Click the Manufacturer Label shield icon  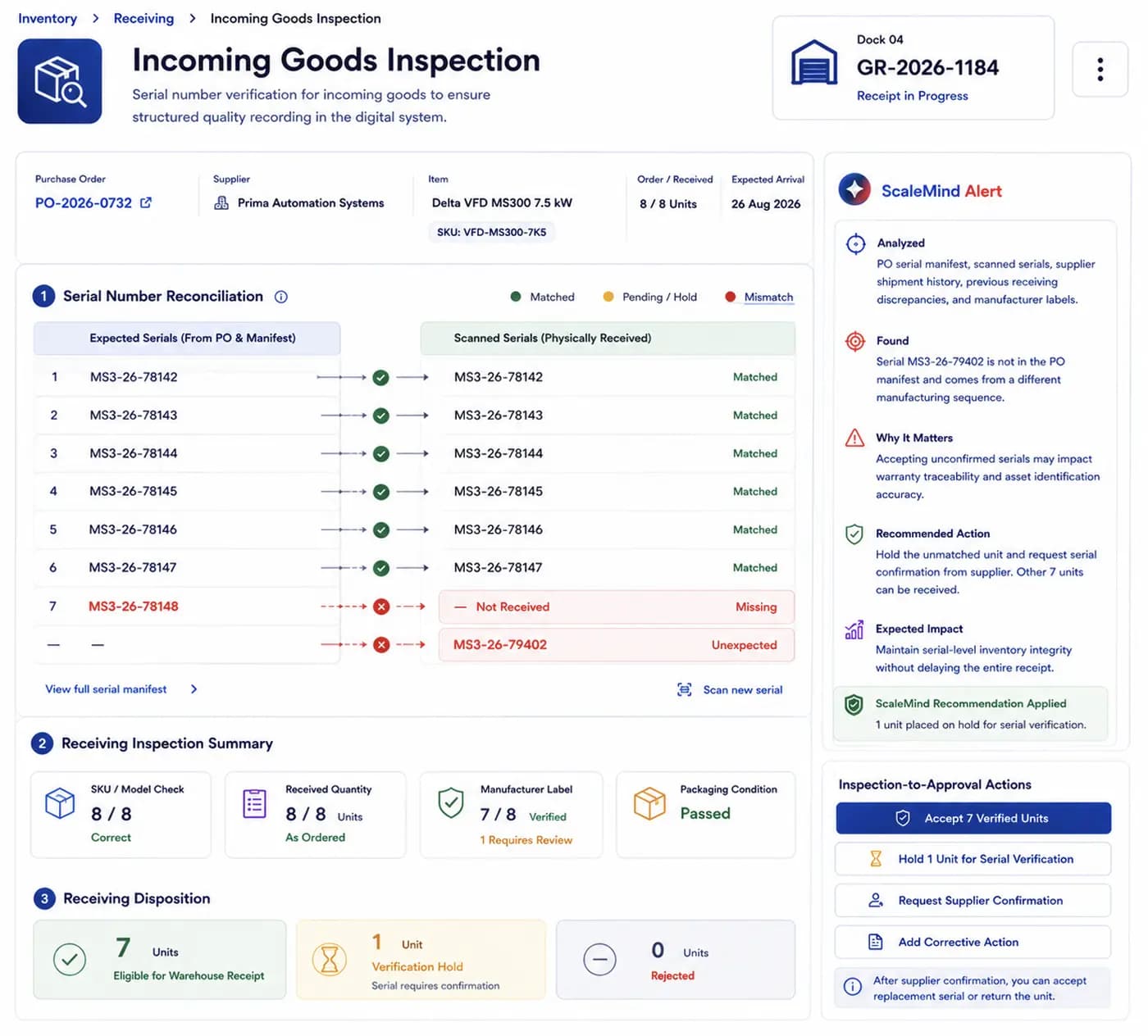pos(451,803)
